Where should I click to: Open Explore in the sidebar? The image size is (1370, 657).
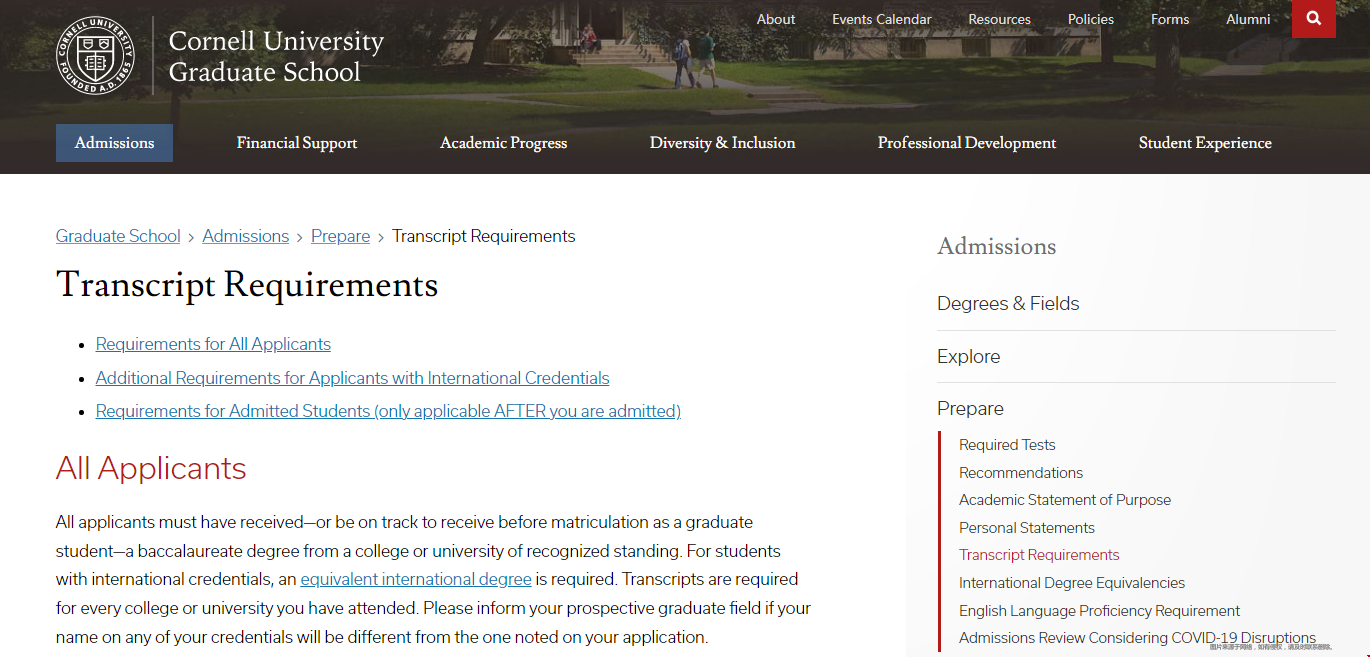click(969, 357)
